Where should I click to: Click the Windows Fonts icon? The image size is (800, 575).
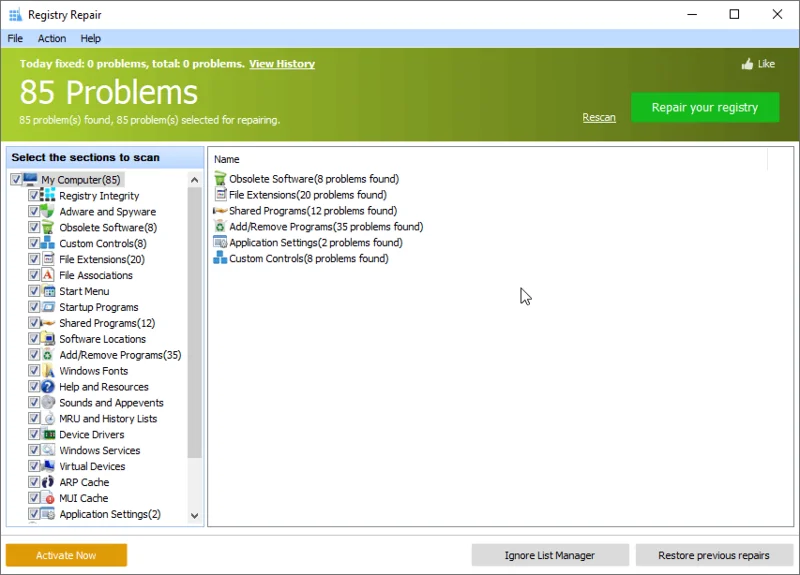(48, 370)
